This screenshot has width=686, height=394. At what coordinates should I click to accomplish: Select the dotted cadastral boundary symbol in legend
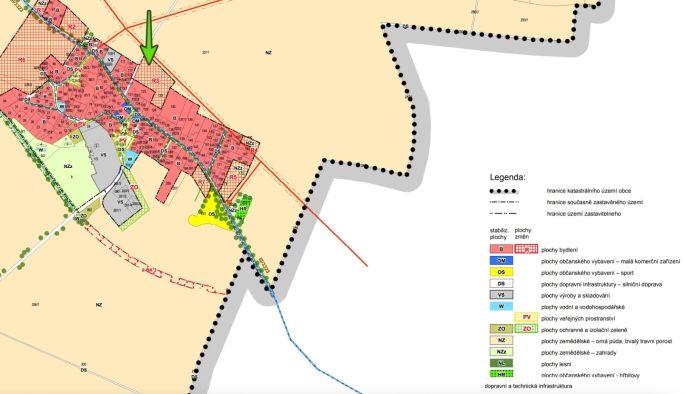coord(504,191)
